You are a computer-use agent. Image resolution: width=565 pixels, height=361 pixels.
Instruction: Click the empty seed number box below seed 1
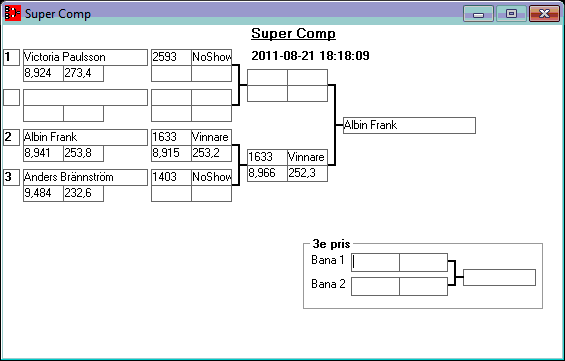coord(12,98)
